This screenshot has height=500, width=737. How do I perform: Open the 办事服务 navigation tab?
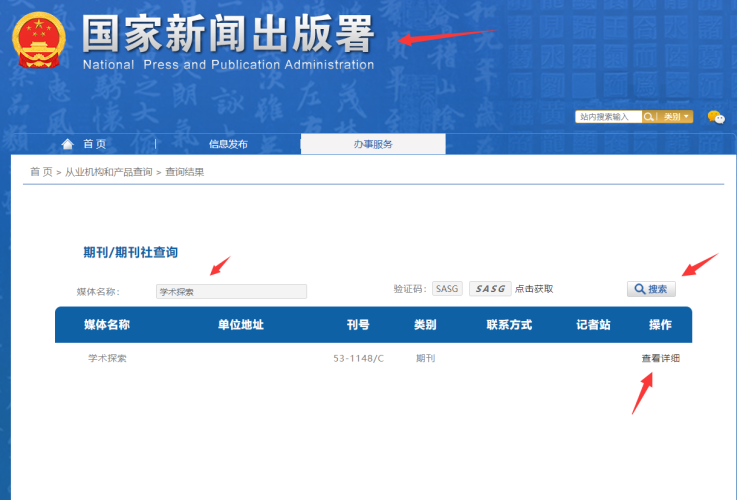pos(373,144)
